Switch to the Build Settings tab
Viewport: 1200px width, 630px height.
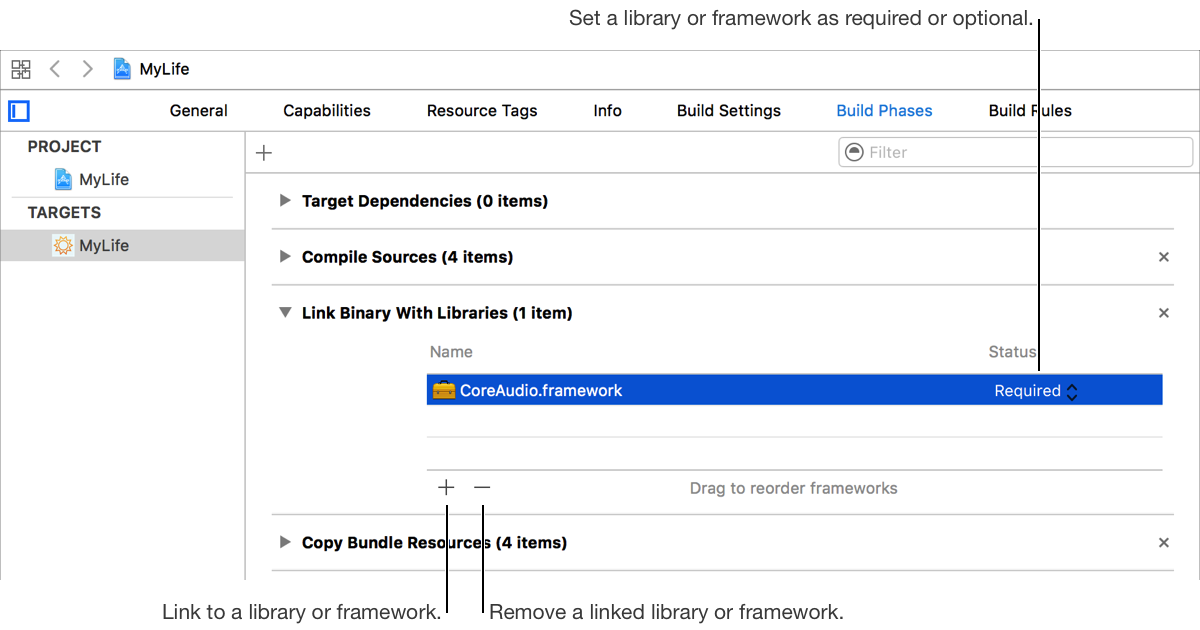point(728,111)
